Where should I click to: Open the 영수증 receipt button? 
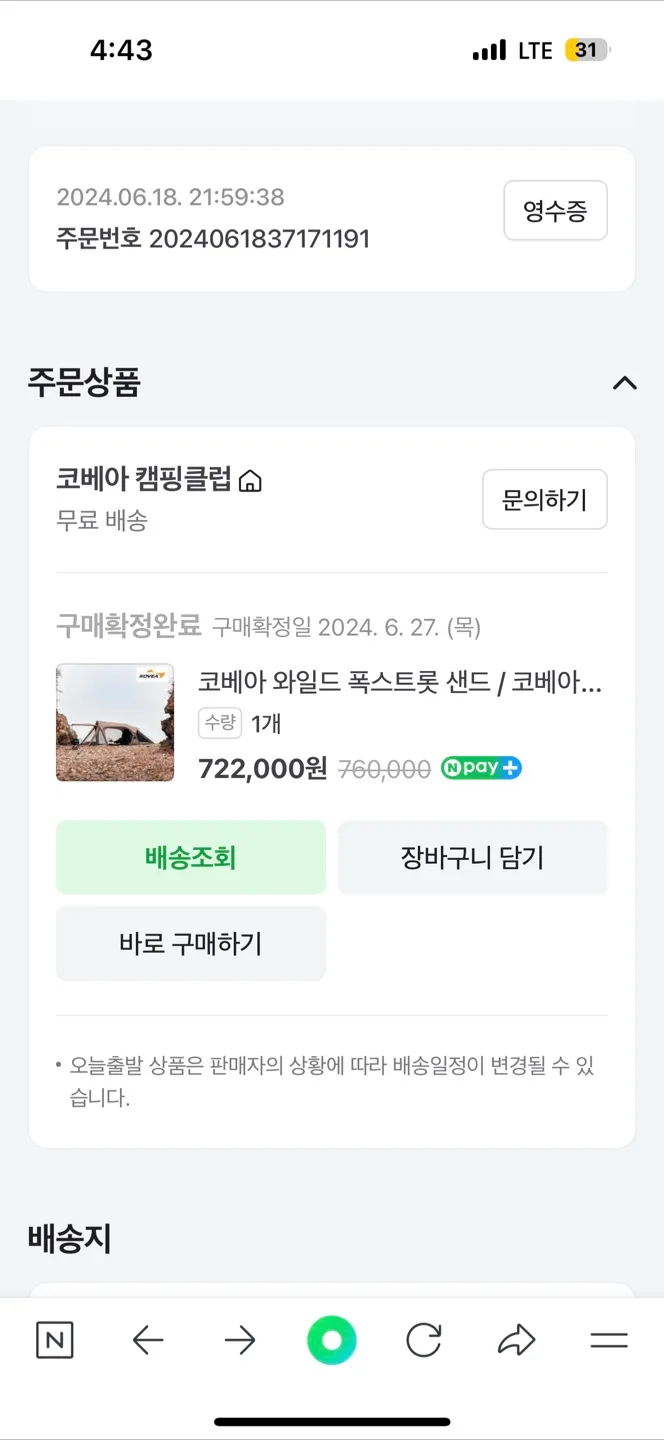[555, 210]
